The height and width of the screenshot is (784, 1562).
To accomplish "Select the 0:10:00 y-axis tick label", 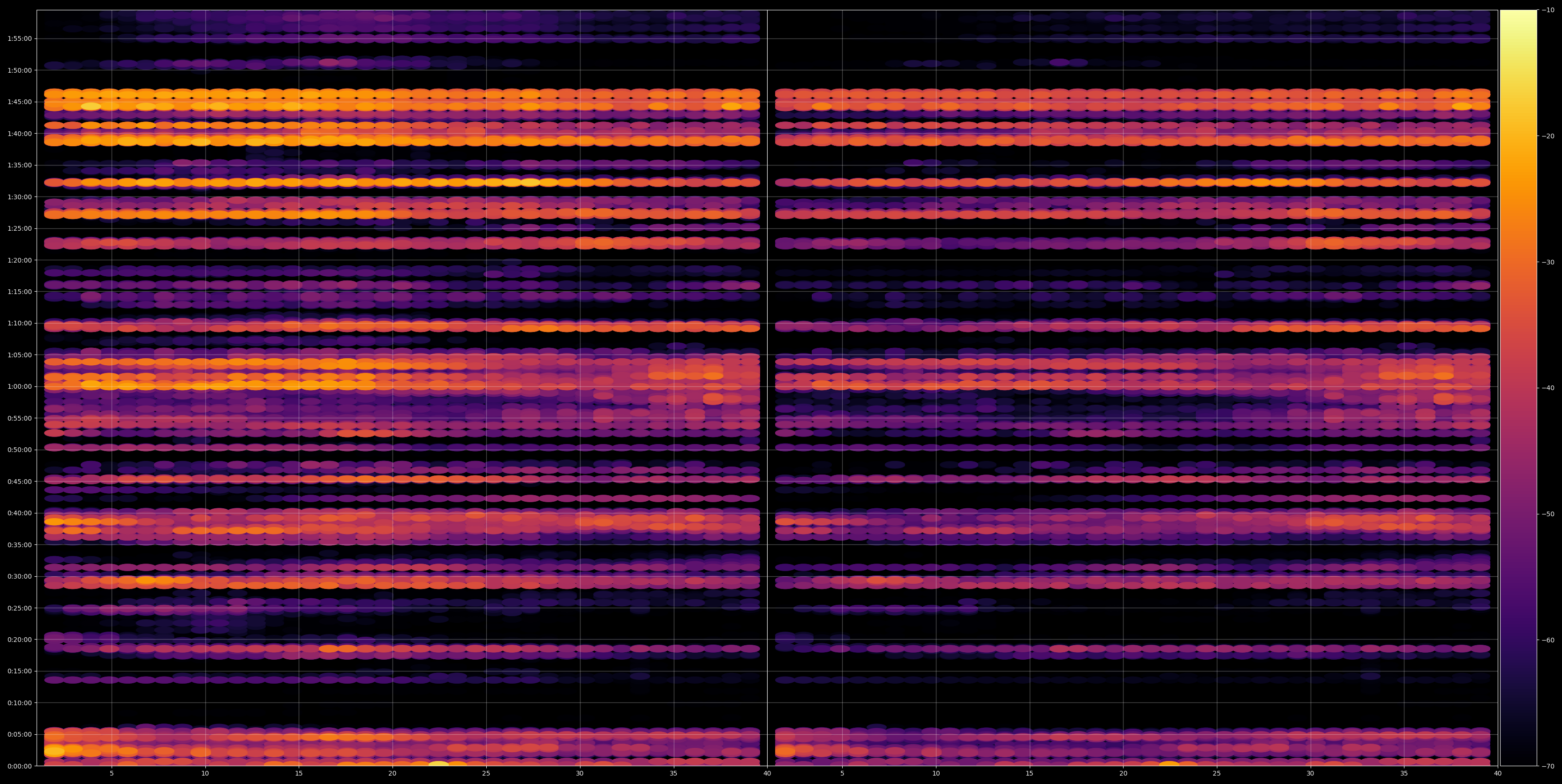I will [19, 703].
